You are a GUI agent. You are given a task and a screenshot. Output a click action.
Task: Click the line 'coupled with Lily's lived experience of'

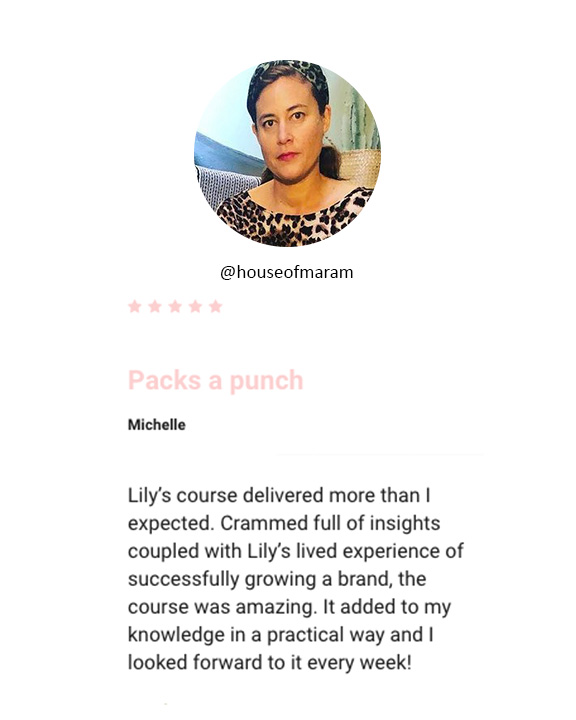[296, 551]
